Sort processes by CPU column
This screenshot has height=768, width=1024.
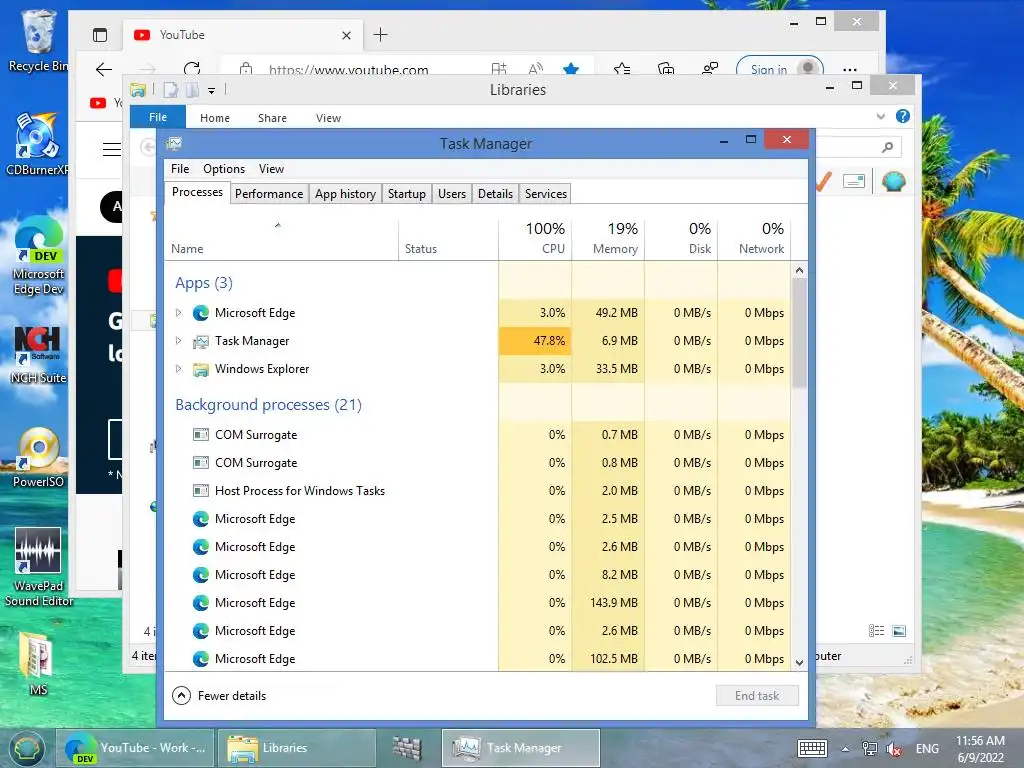[536, 238]
